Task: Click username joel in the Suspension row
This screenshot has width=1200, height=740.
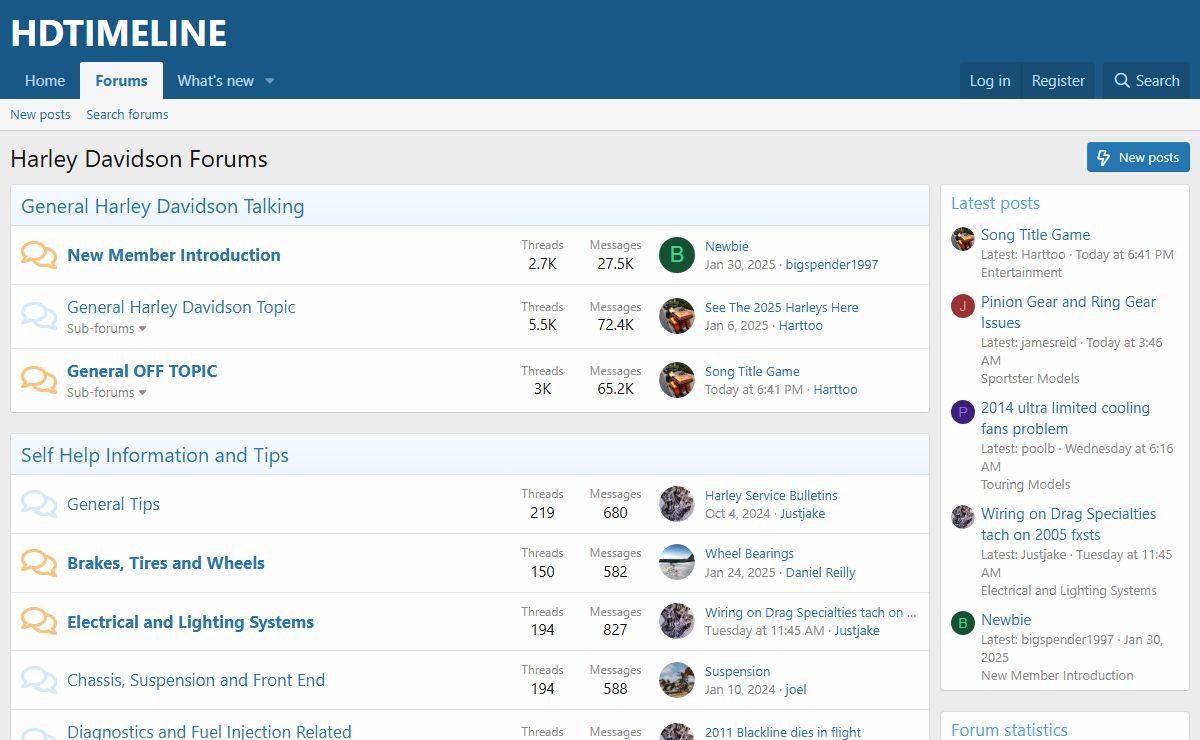Action: [x=796, y=689]
